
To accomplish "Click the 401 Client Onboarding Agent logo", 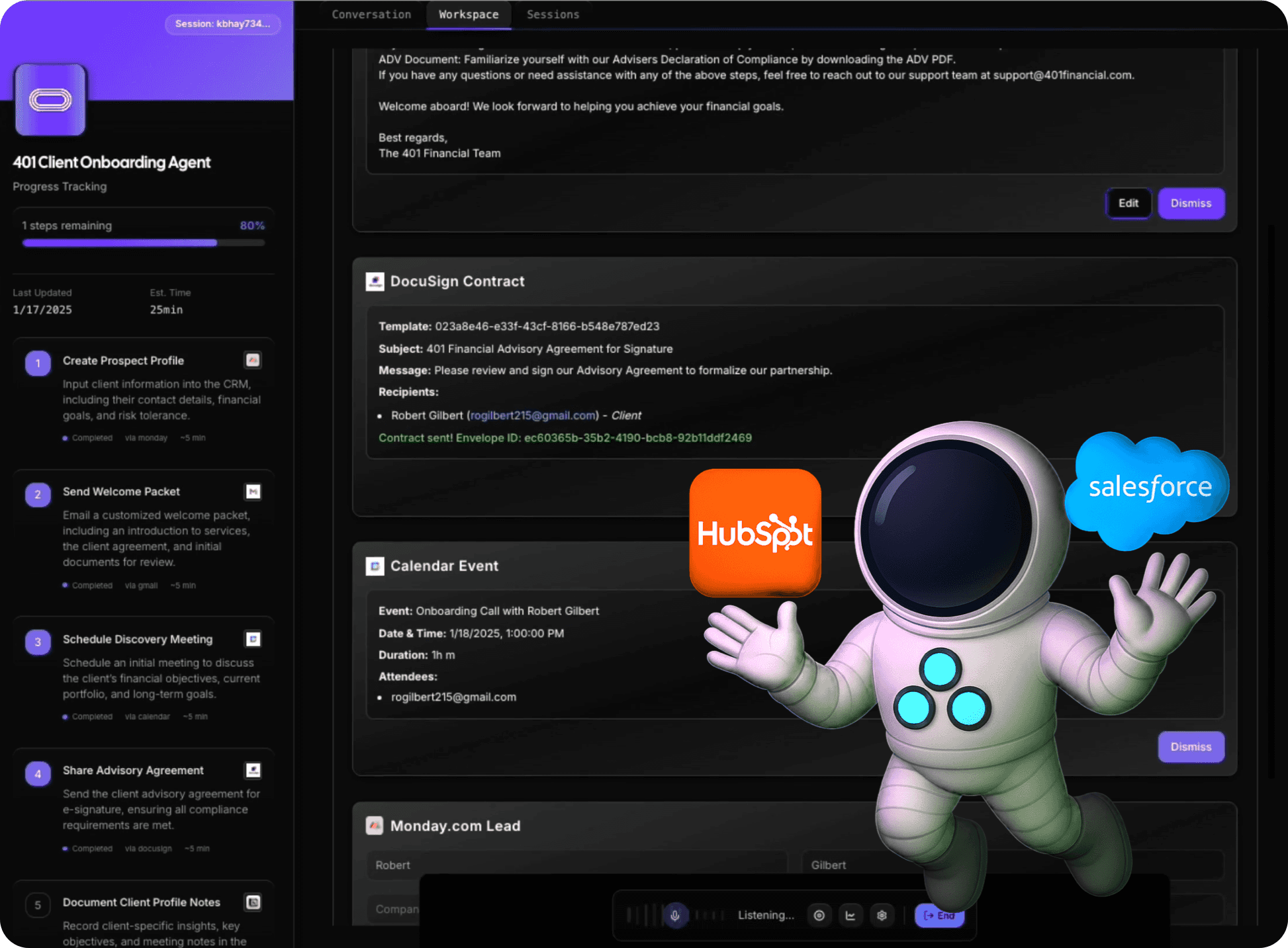I will (x=50, y=100).
